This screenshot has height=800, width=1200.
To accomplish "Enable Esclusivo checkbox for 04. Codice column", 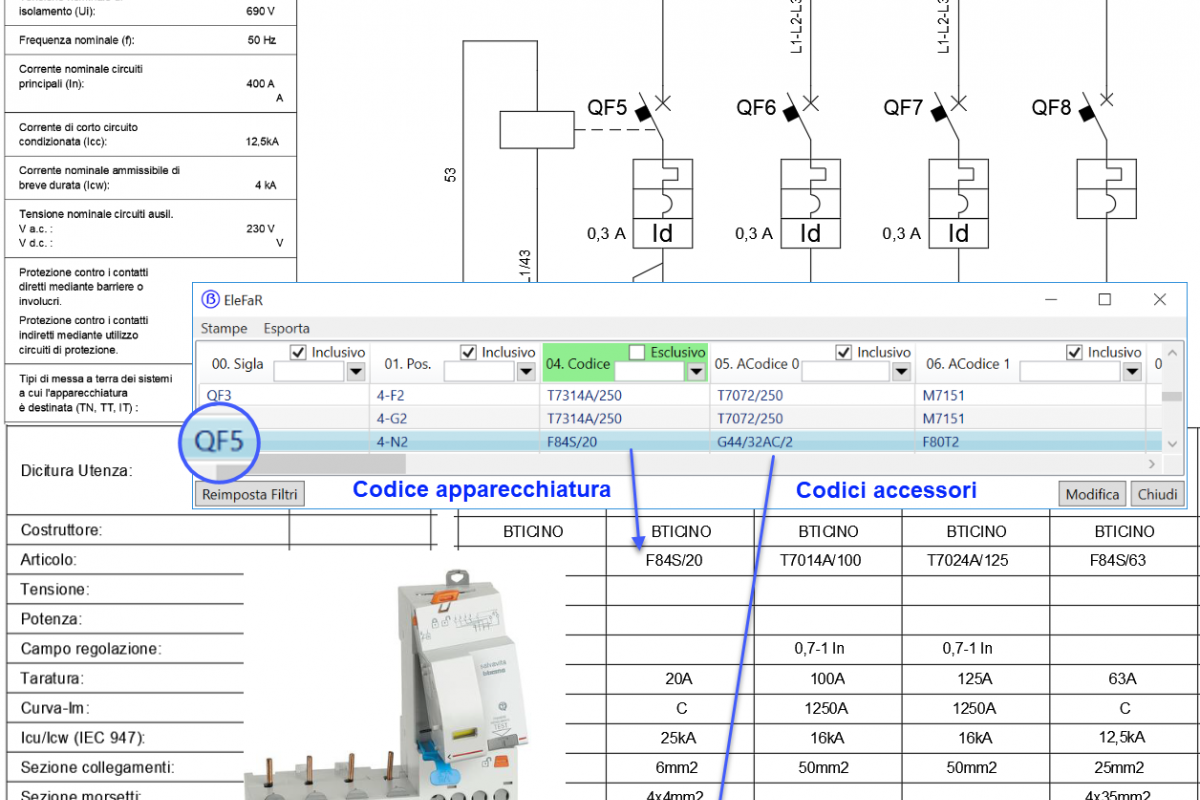I will coord(637,353).
